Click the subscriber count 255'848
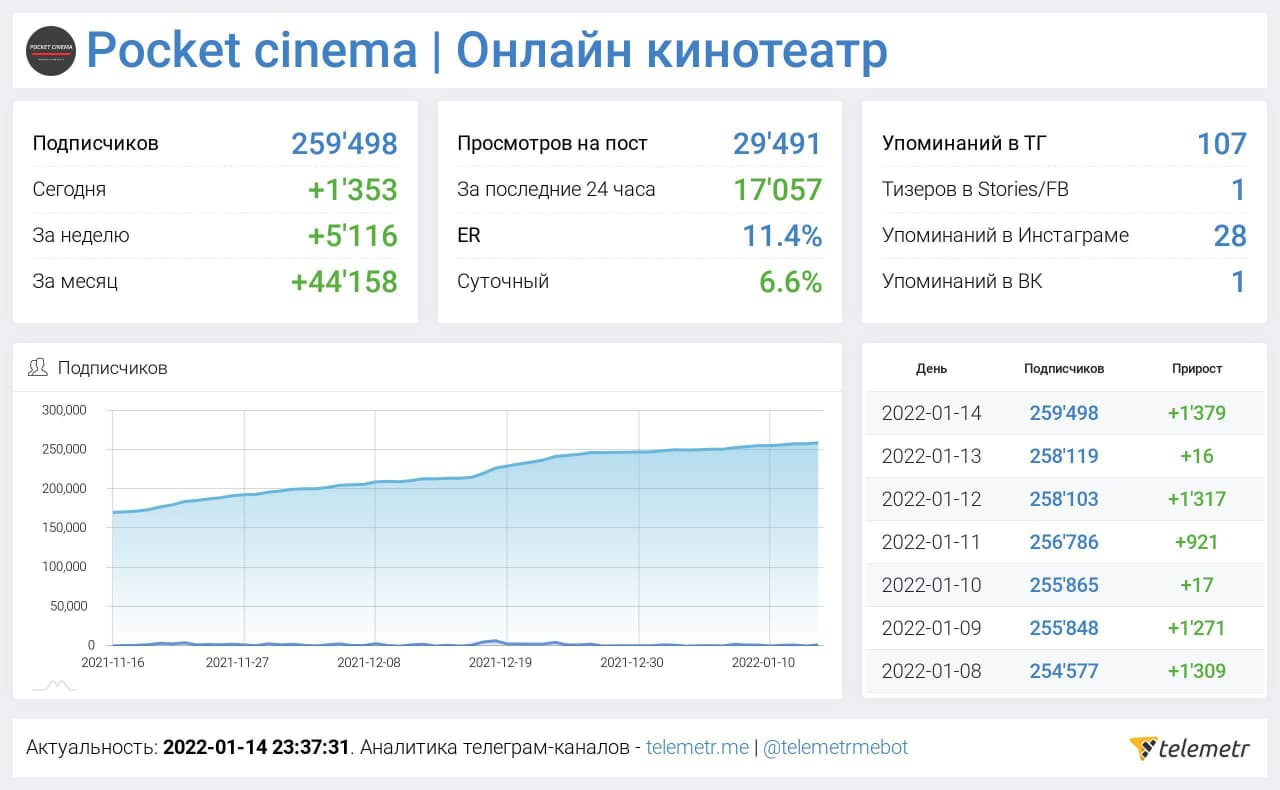 pyautogui.click(x=1064, y=628)
